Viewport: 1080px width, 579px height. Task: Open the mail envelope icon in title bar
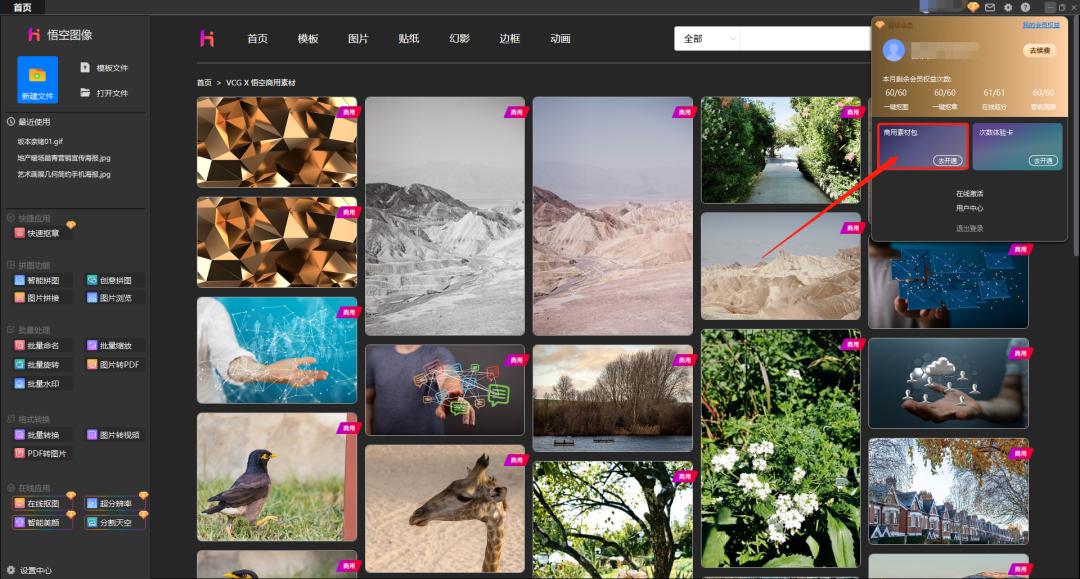click(x=990, y=7)
